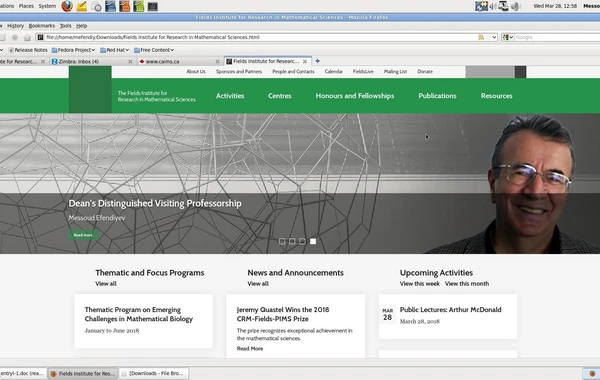This screenshot has height=380, width=600.
Task: Open the Honours and Fellowships menu
Action: pos(355,96)
